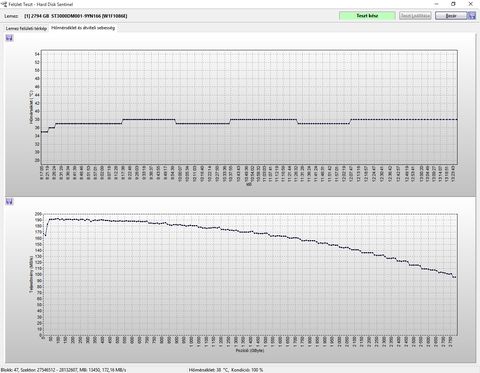Click the save icon beside the Bezár button

[472, 16]
